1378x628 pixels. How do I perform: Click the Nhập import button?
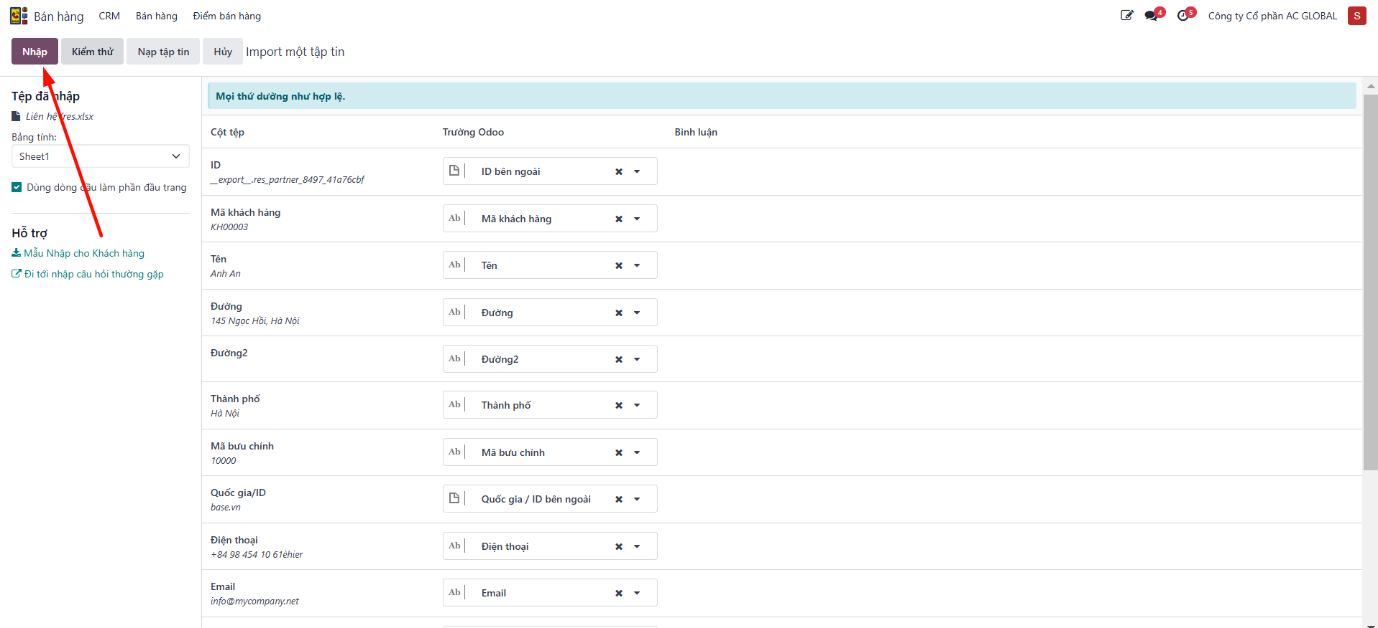(x=35, y=51)
